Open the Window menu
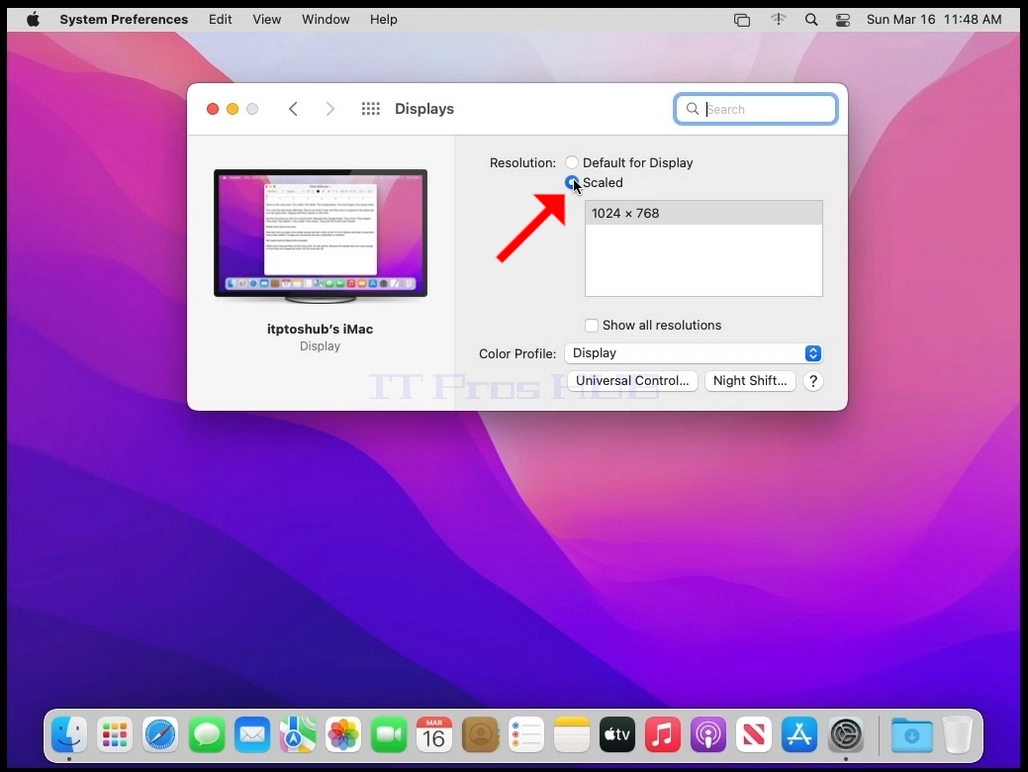Screen dimensions: 1028x772 [325, 20]
